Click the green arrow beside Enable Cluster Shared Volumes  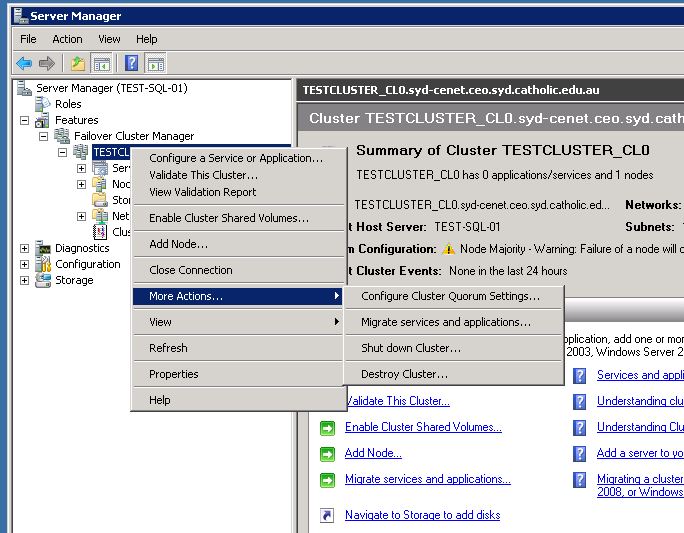[327, 428]
